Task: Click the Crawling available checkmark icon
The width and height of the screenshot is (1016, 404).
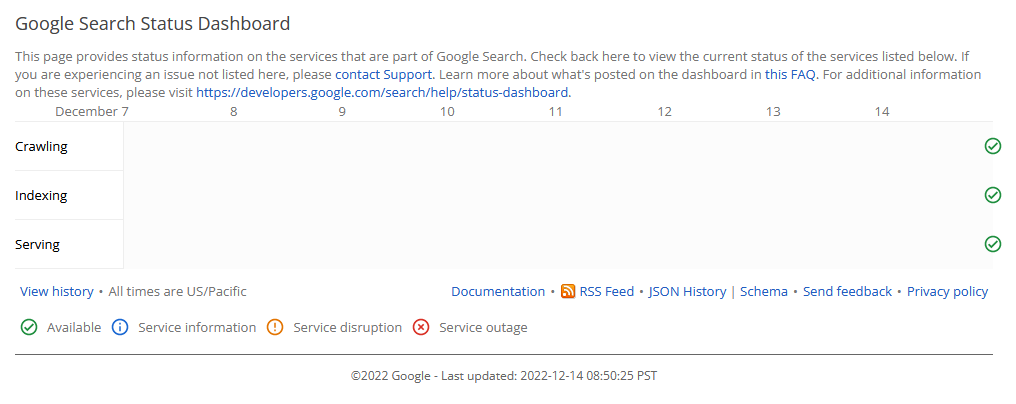Action: [x=993, y=147]
